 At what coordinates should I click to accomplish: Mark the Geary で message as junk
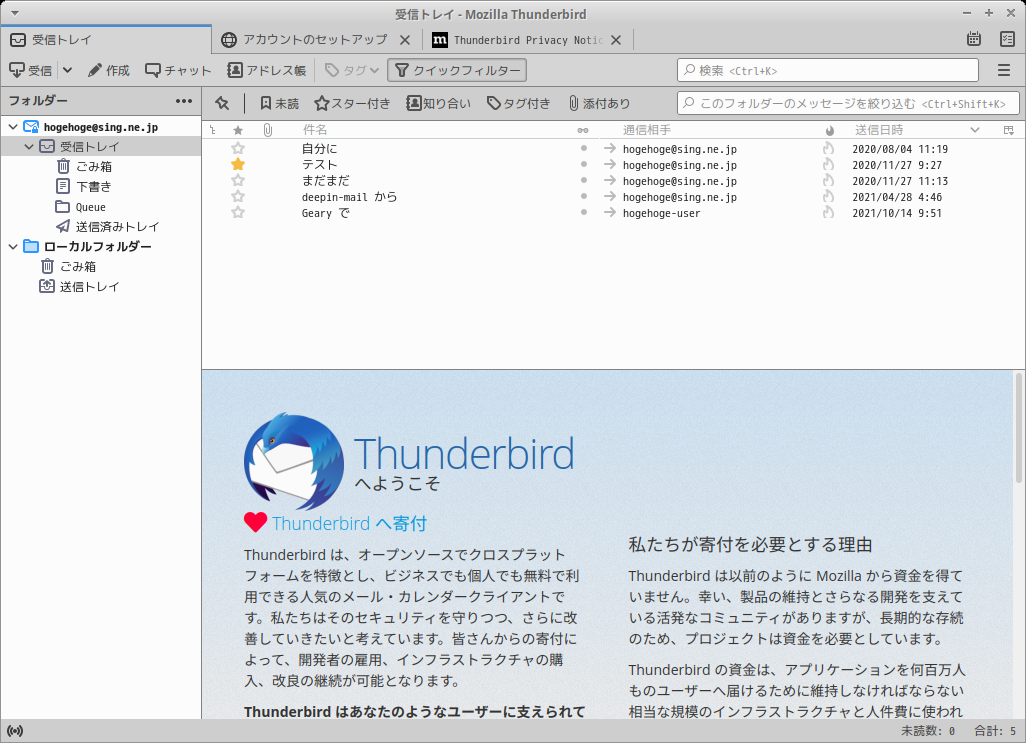click(828, 213)
